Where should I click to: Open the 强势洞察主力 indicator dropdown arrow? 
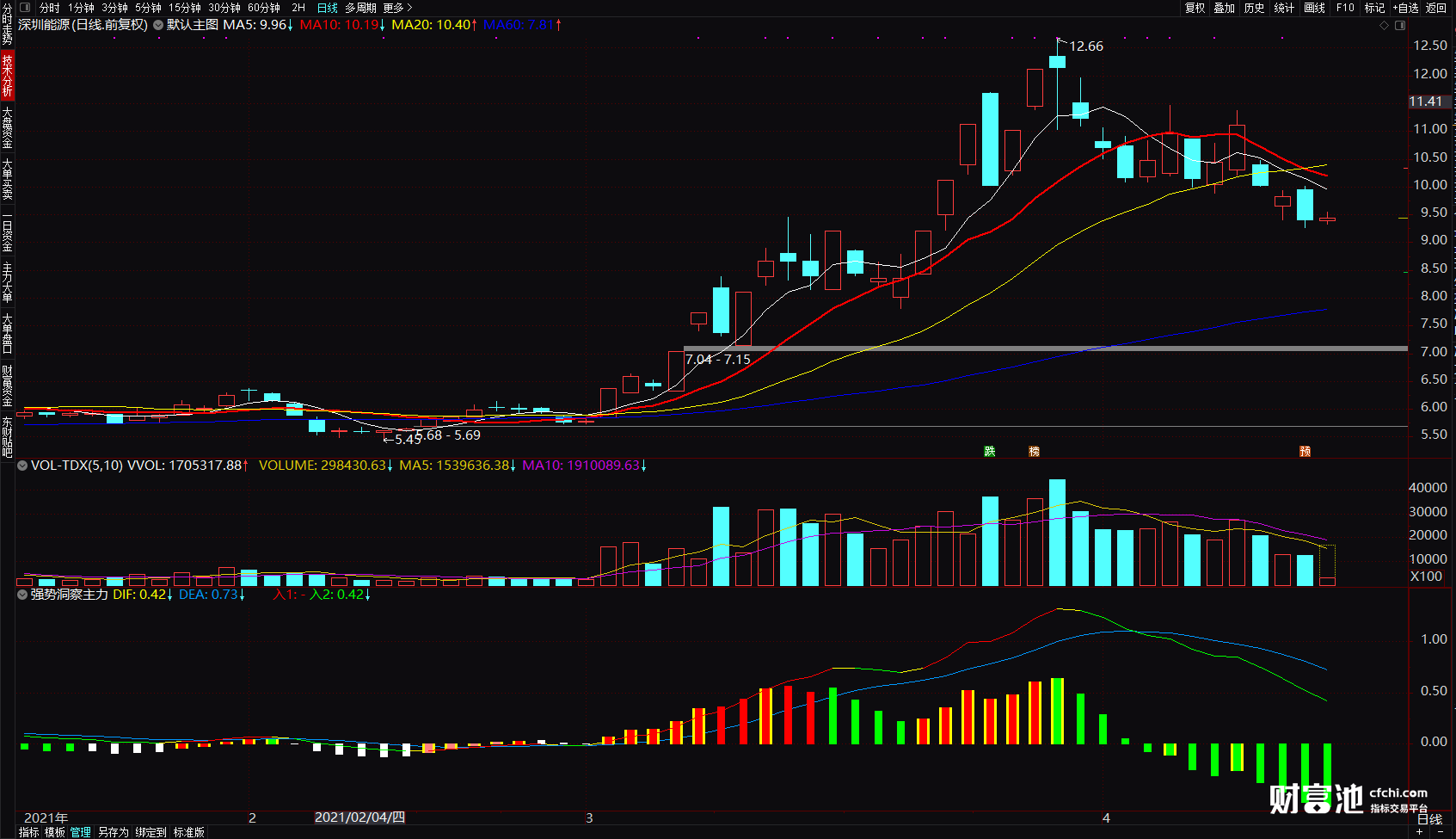(22, 595)
